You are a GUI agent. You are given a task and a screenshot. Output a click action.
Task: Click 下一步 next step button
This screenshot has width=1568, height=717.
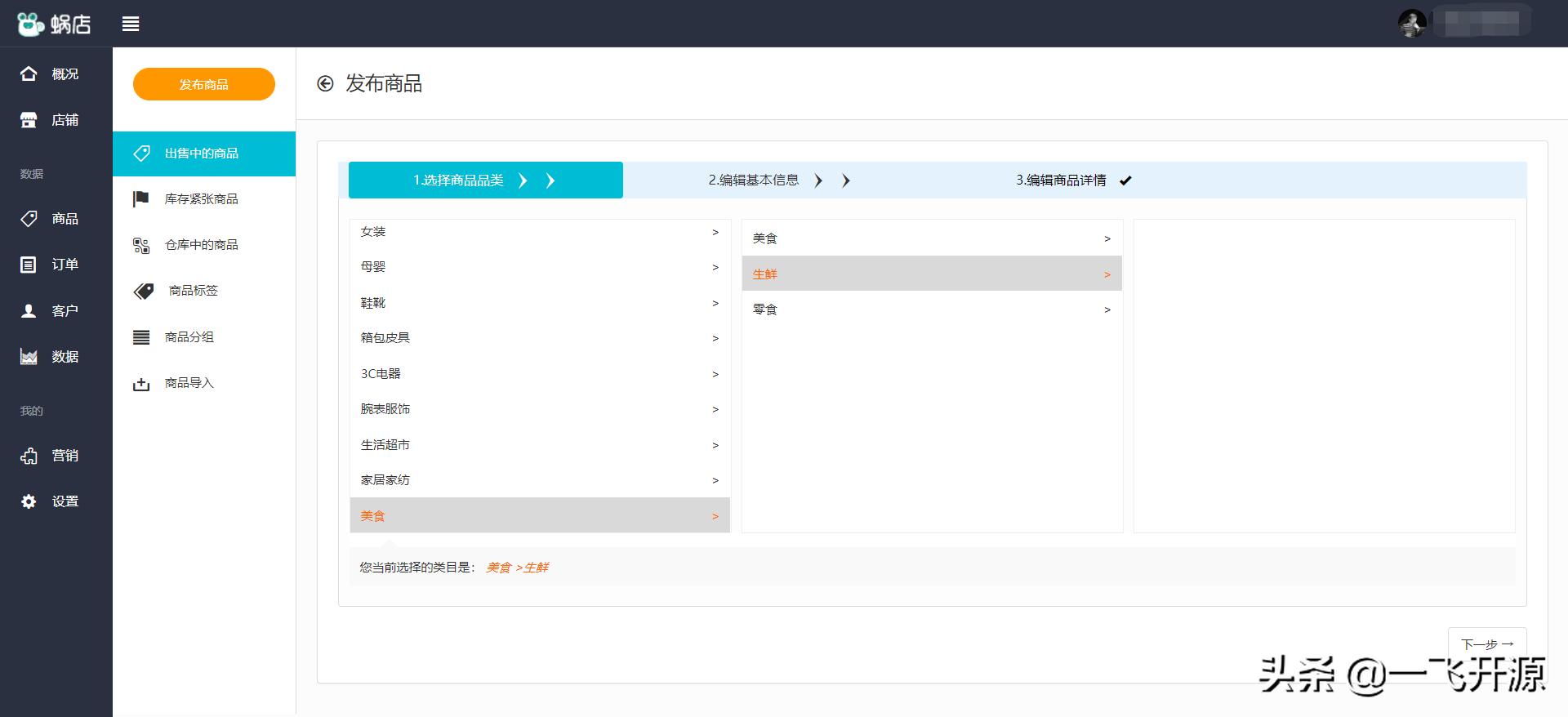[1486, 644]
